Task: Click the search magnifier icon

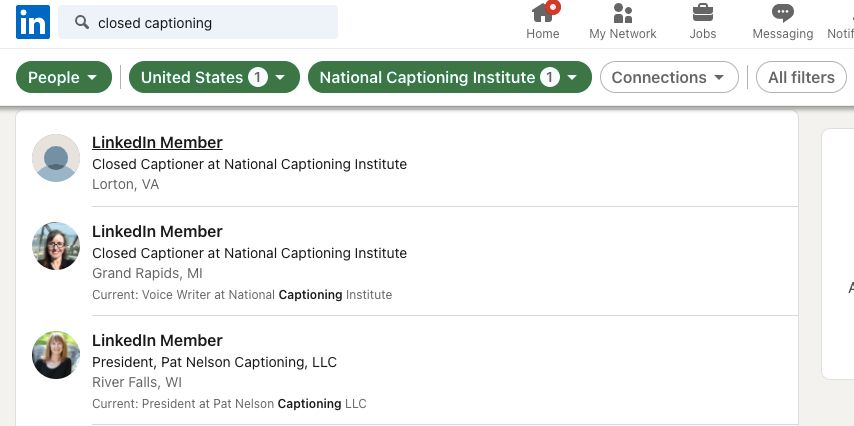Action: (82, 23)
